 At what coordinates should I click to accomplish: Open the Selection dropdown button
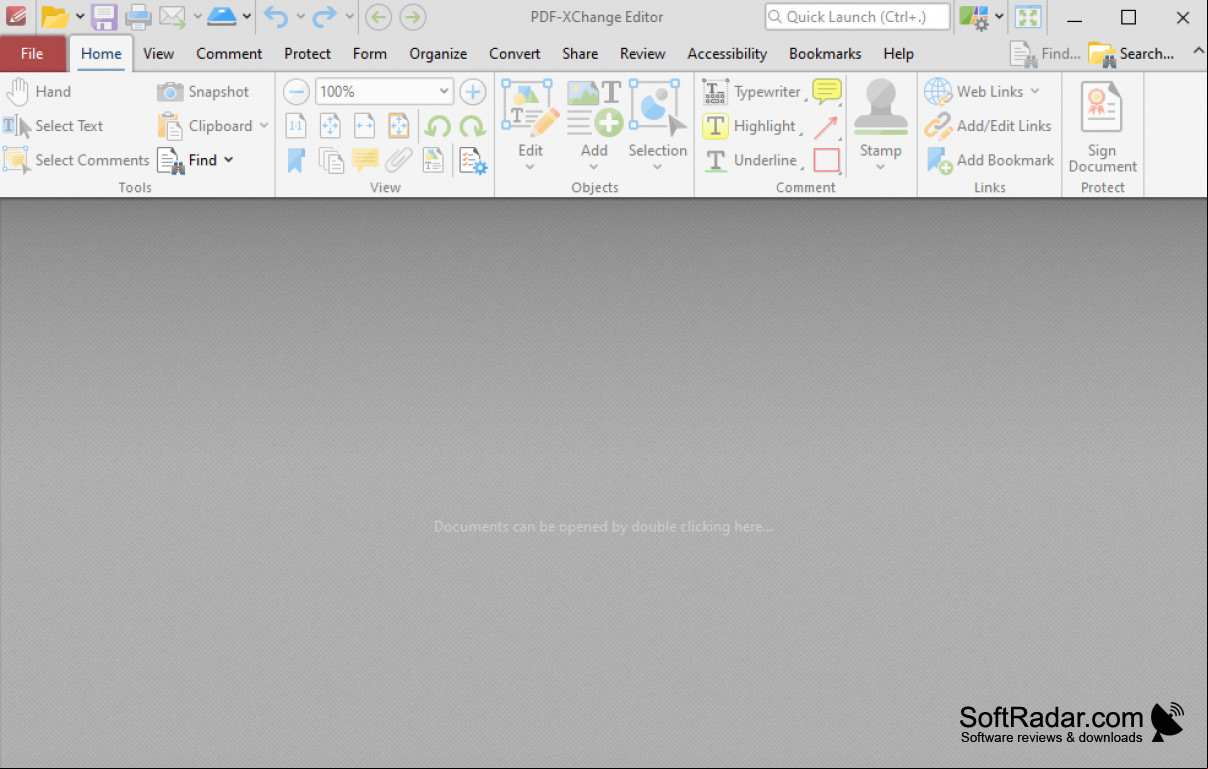[x=658, y=126]
